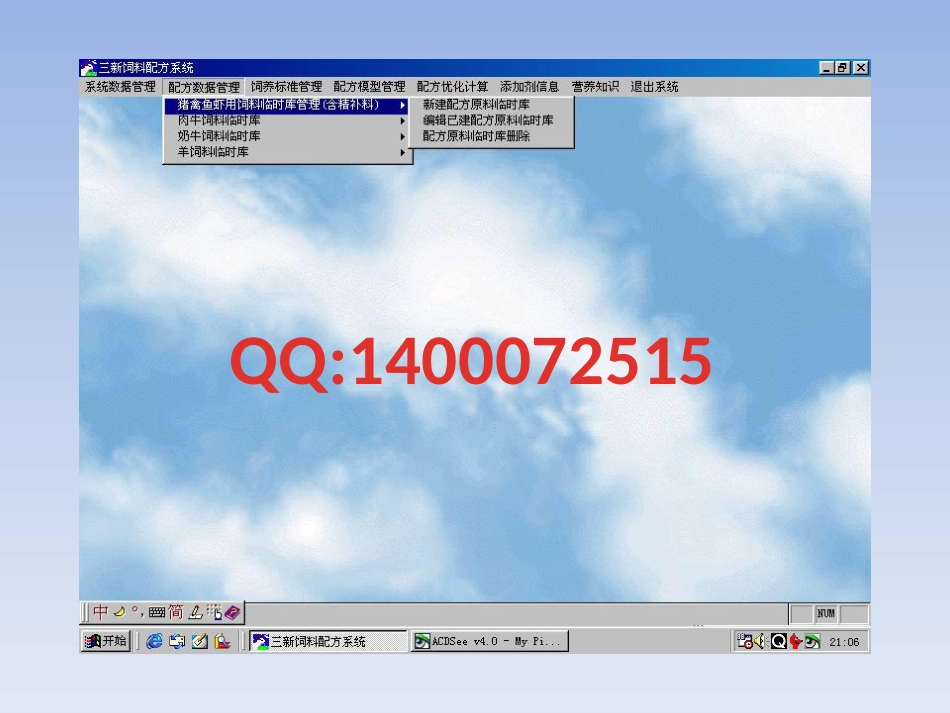This screenshot has width=950, height=713.
Task: Switch to ACDSee v4.0 taskbar button
Action: [x=490, y=641]
